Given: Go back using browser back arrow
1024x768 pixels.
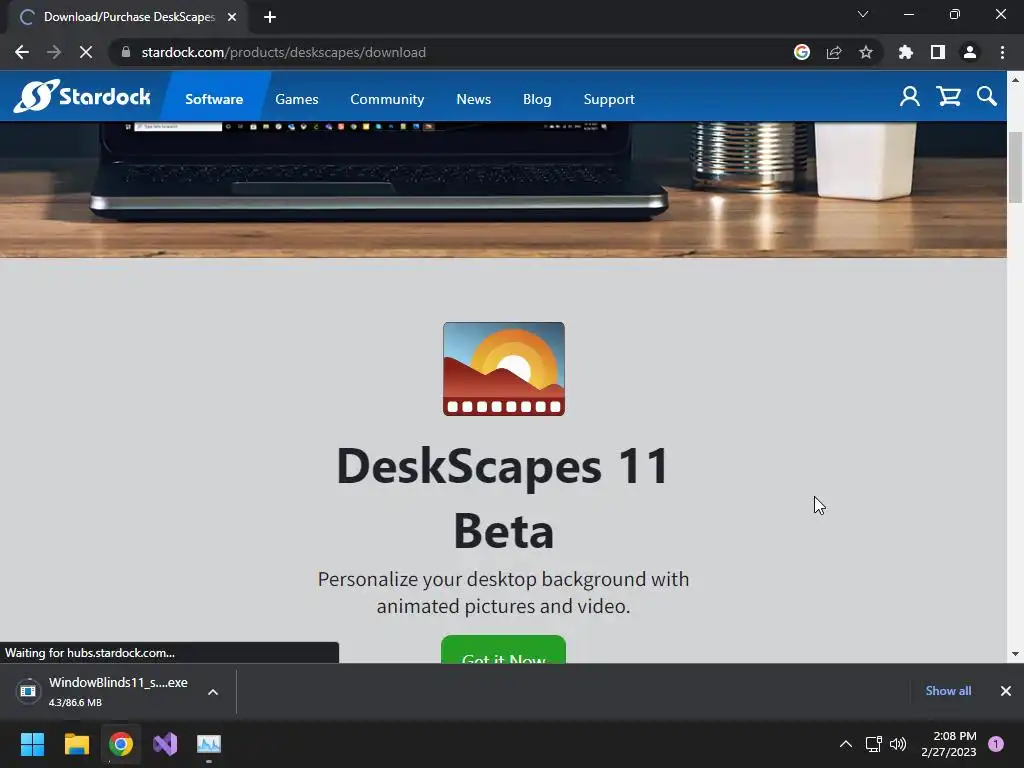Looking at the screenshot, I should tap(22, 52).
